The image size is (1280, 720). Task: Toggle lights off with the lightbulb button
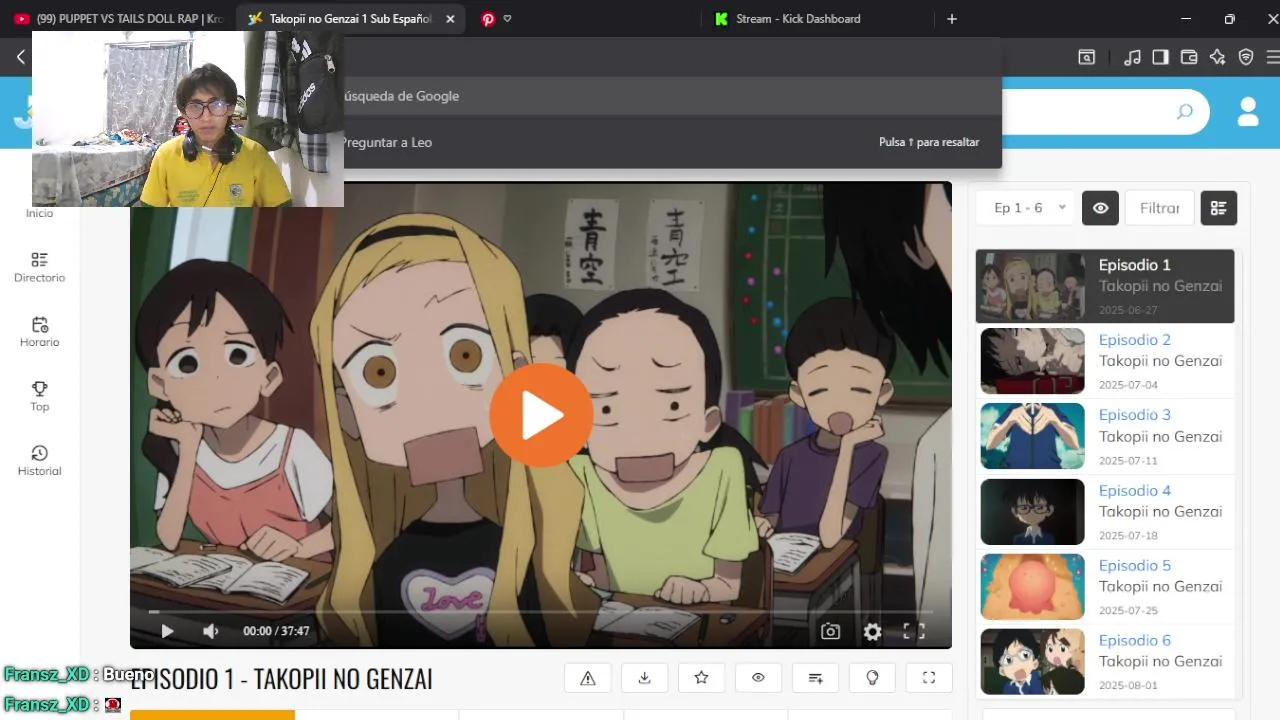coord(872,678)
